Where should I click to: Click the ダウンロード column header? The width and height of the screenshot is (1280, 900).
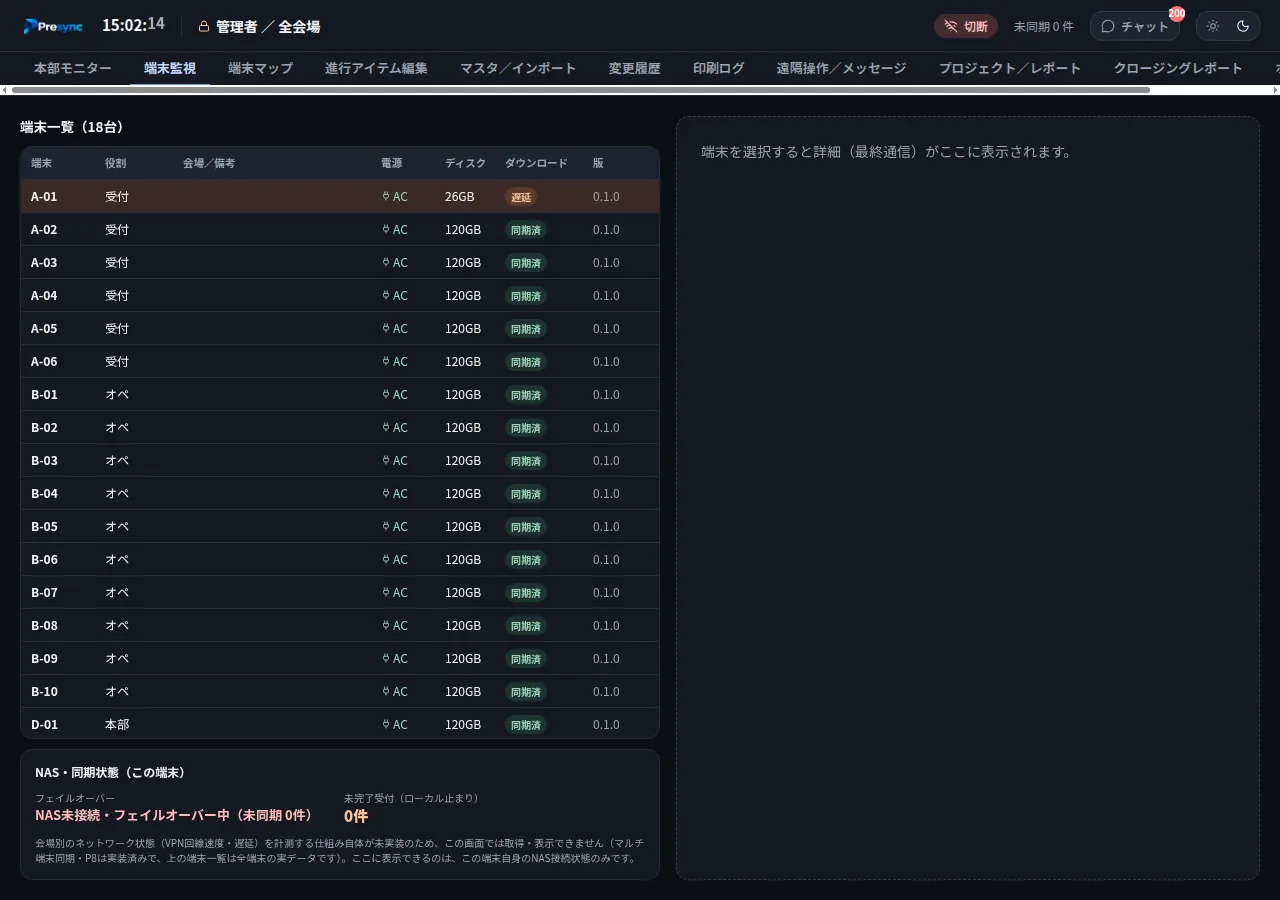coord(536,163)
